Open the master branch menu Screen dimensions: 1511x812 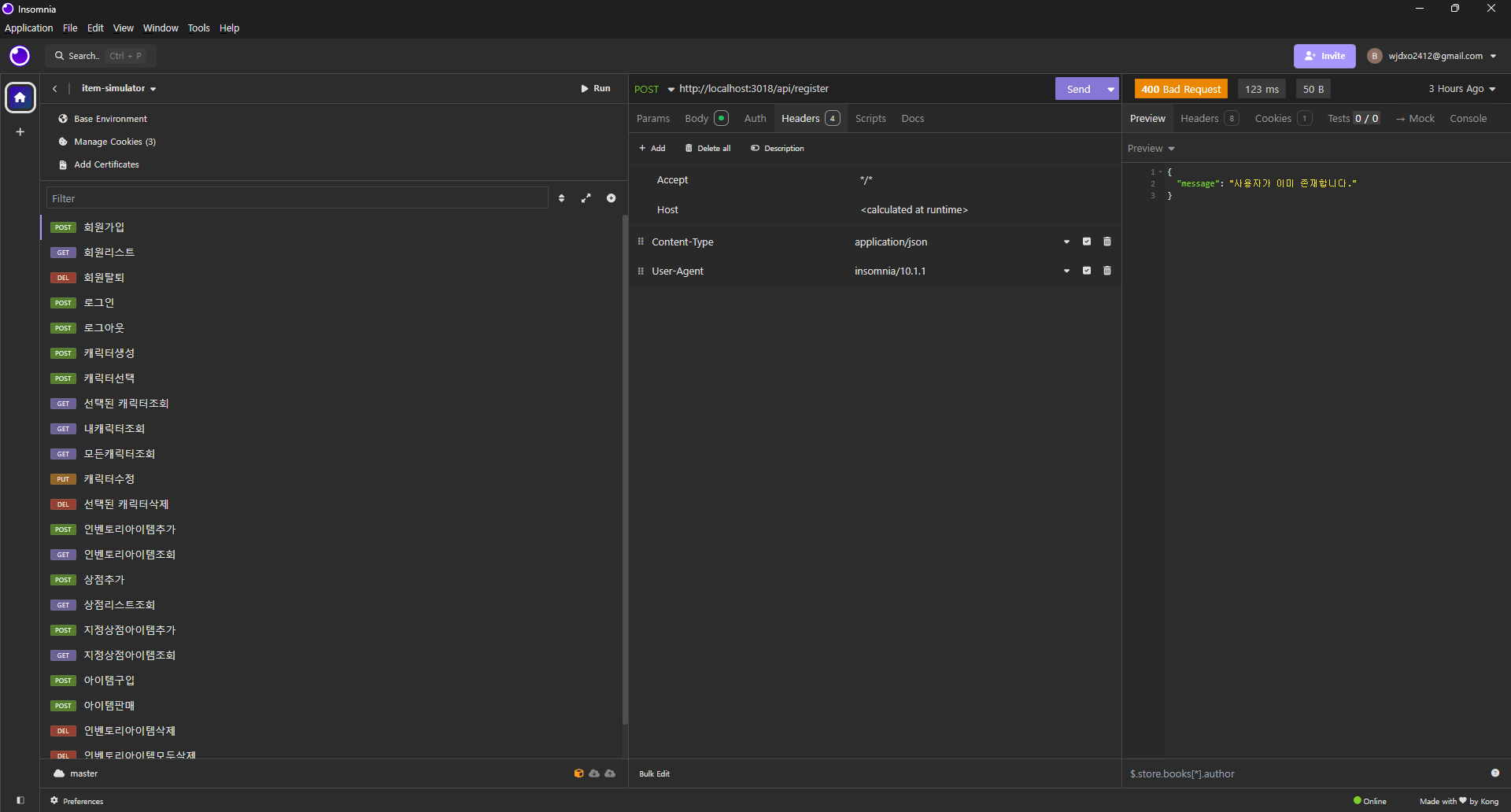coord(76,773)
